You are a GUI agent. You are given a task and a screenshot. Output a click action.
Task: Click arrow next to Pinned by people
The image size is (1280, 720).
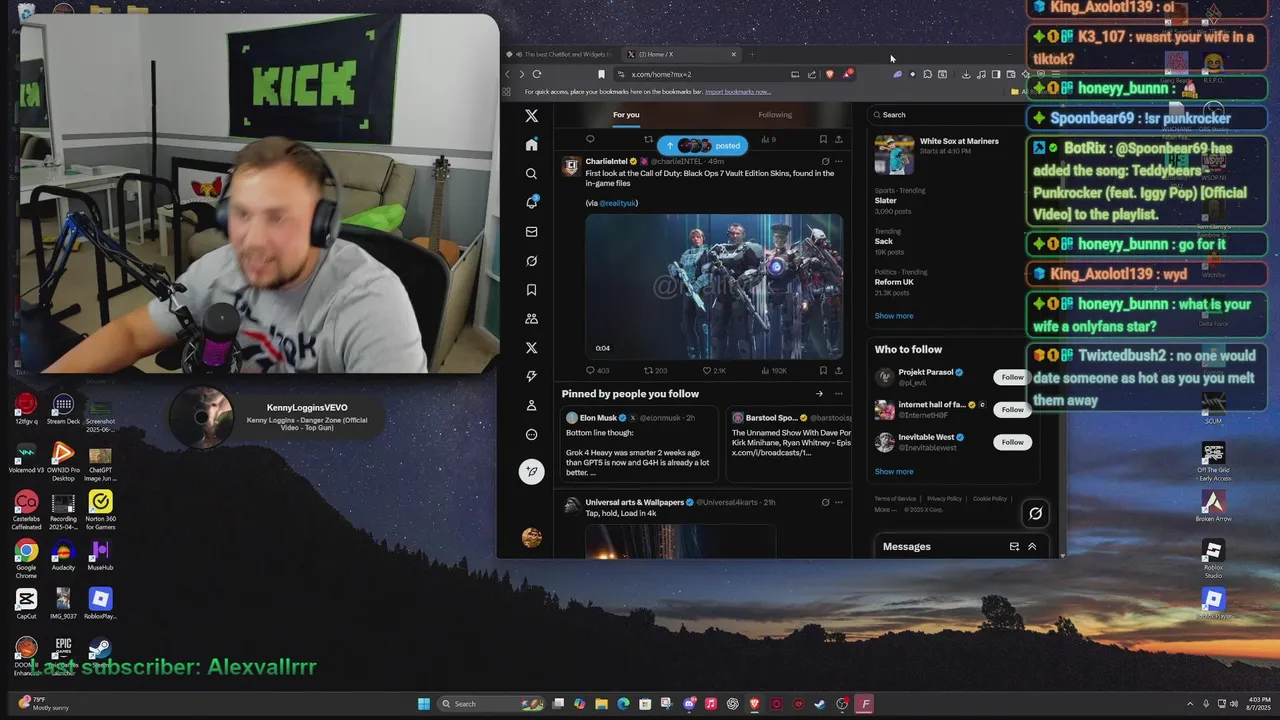819,394
